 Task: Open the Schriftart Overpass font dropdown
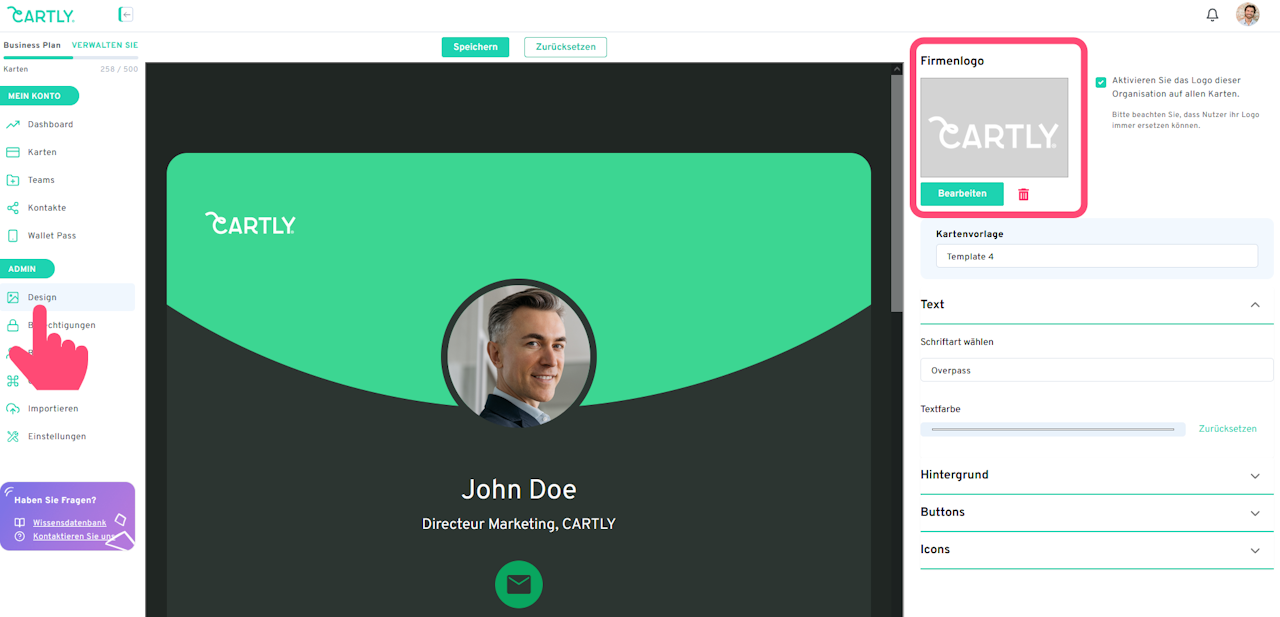point(1097,370)
